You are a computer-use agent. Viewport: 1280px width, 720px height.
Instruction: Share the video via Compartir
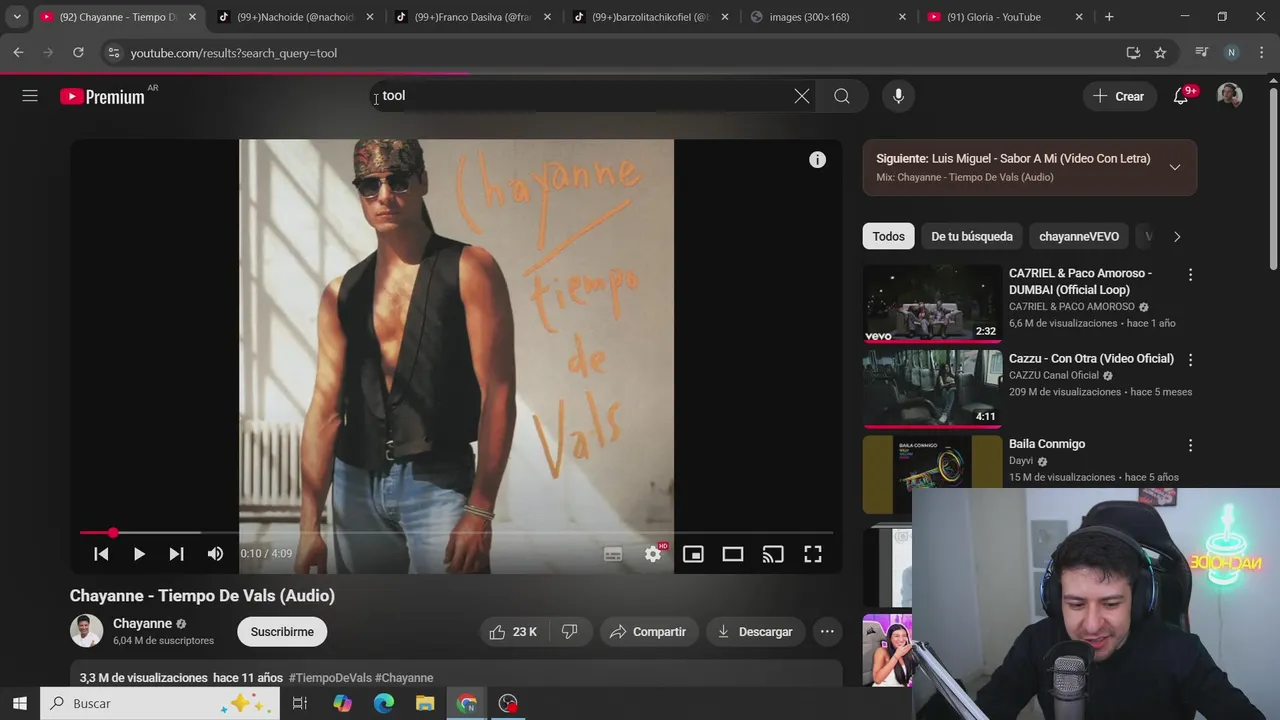click(648, 632)
